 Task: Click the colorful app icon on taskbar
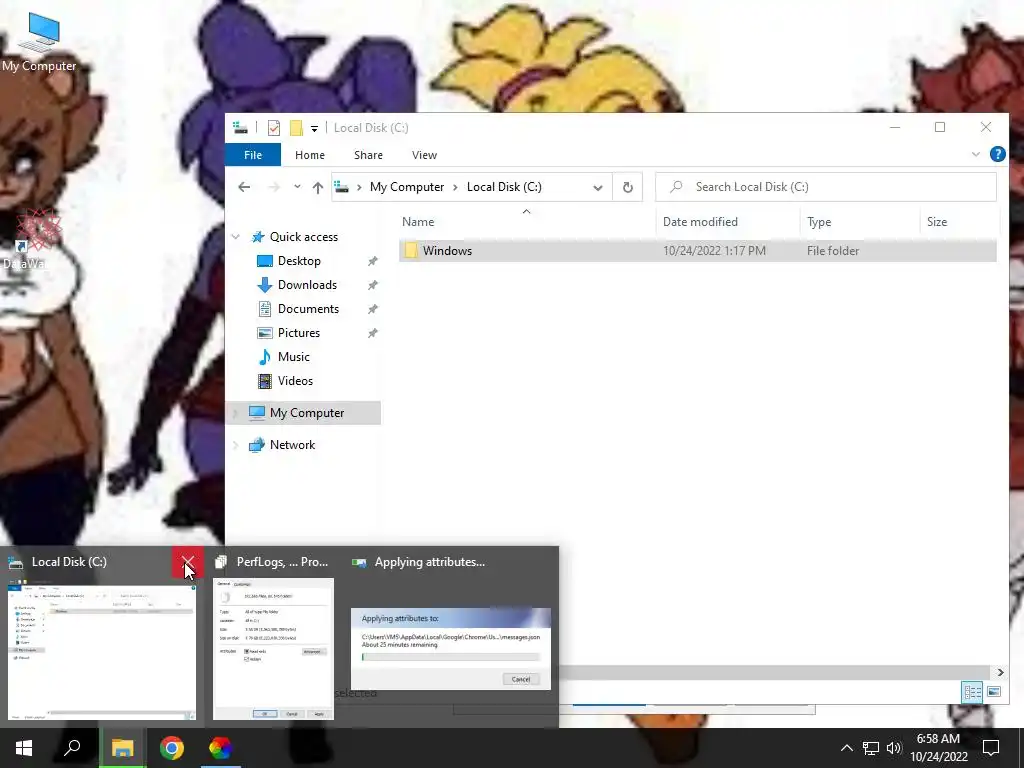click(x=221, y=748)
